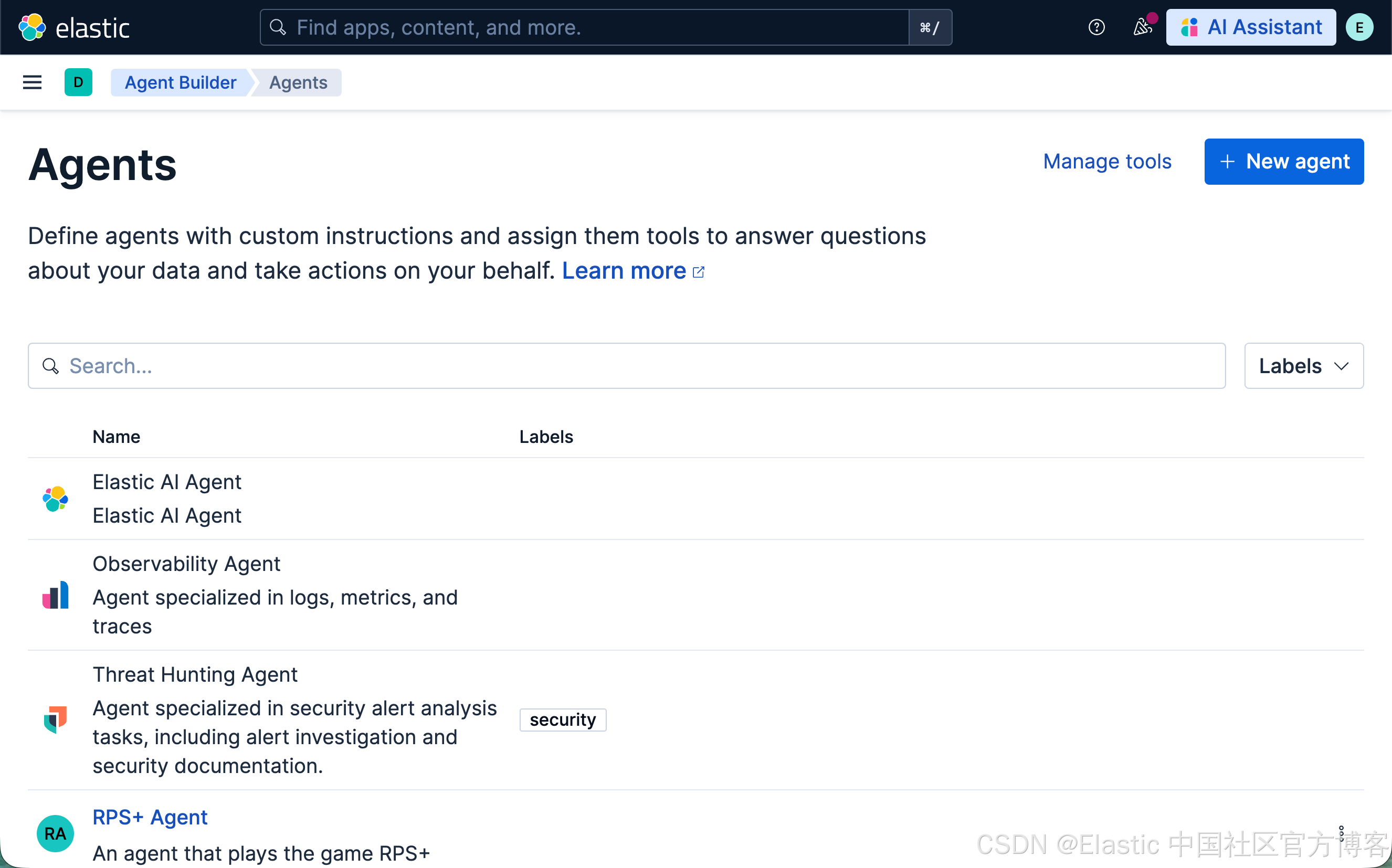
Task: Go to Agent Builder breadcrumb
Action: (180, 82)
